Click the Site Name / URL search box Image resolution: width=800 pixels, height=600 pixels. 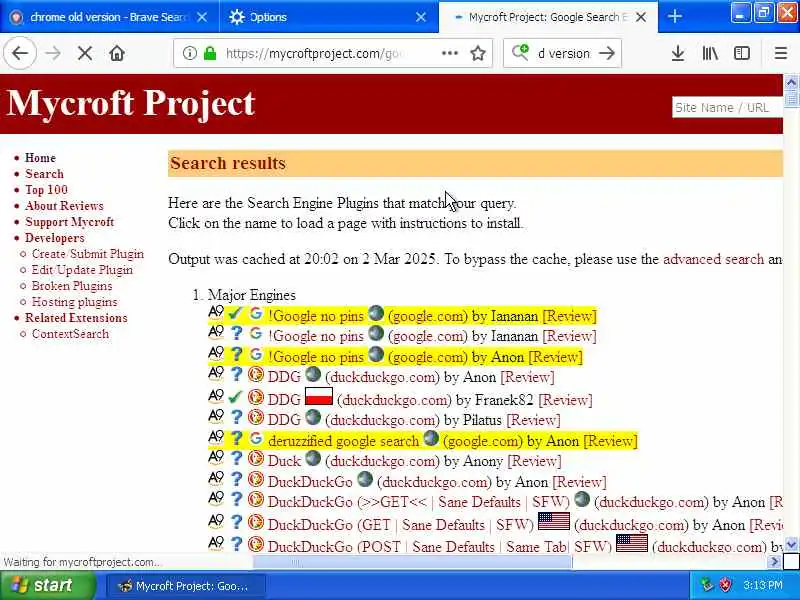pyautogui.click(x=727, y=107)
